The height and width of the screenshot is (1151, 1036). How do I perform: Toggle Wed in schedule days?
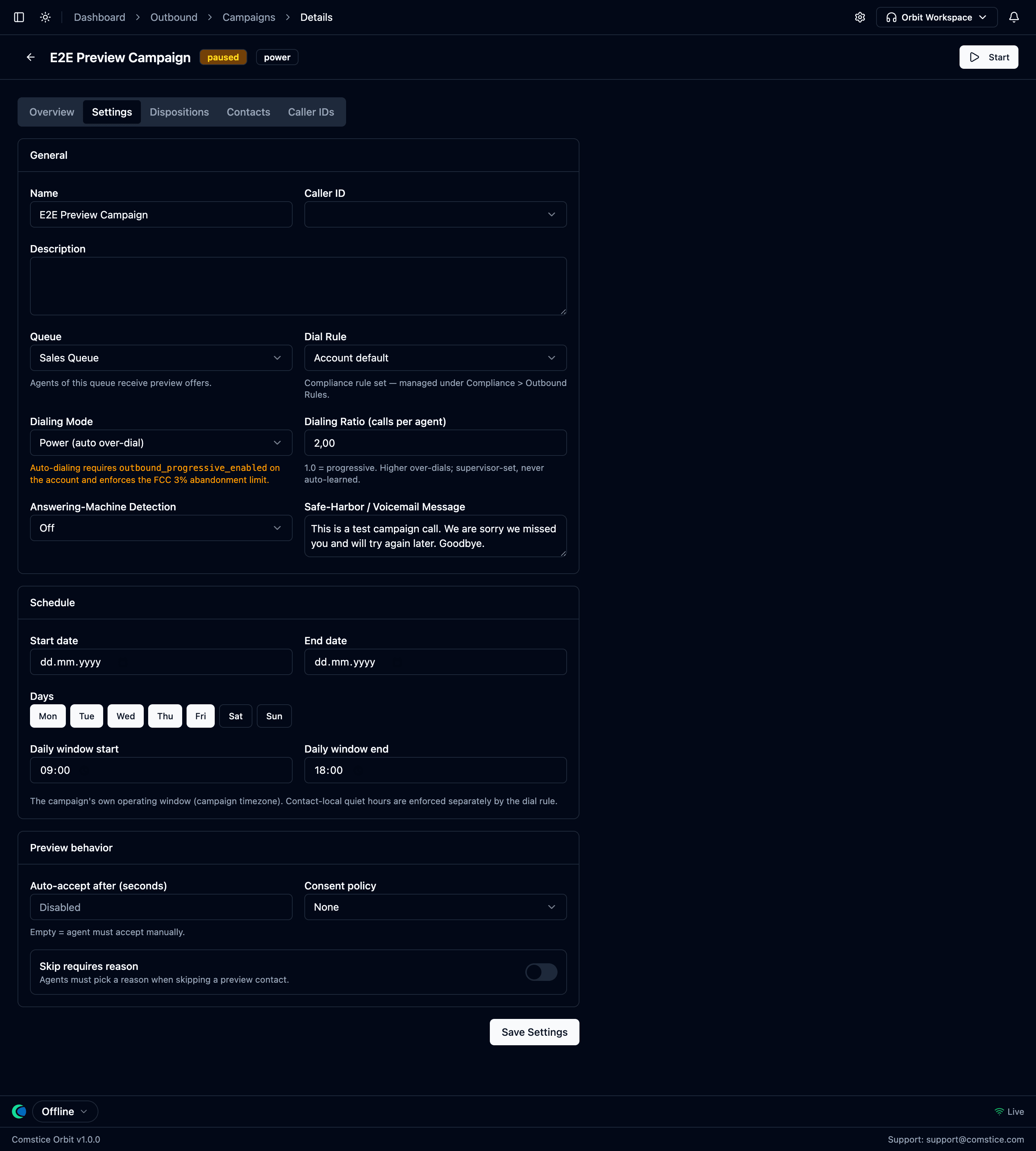pos(126,716)
